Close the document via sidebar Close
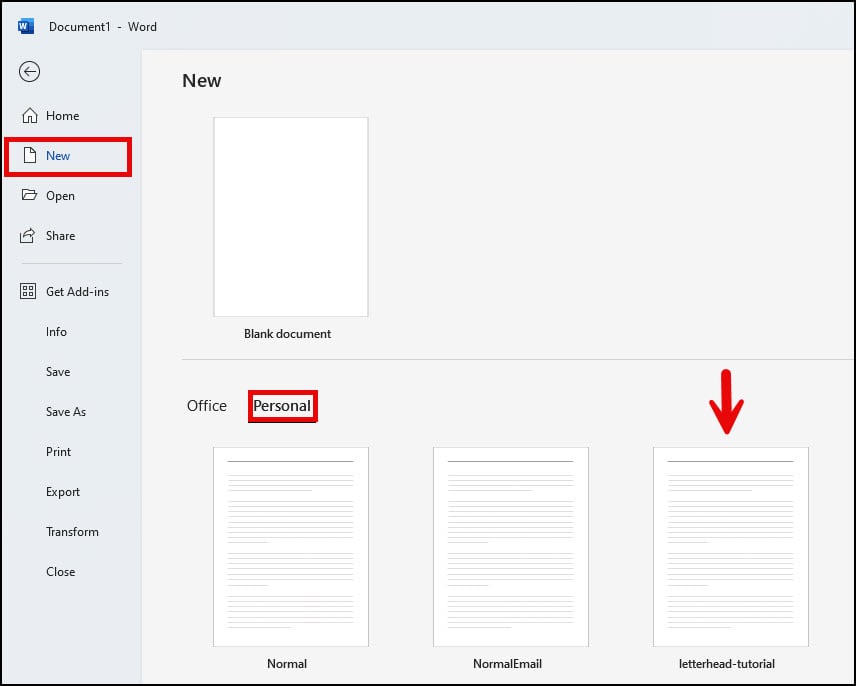856x686 pixels. coord(60,572)
